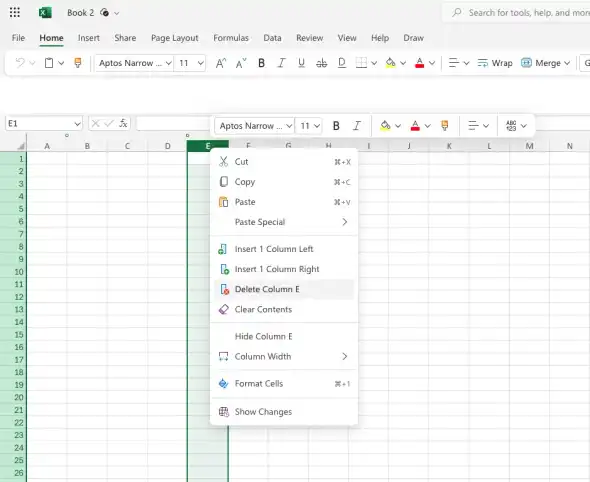Apply the ribbon fill color bucket
The image size is (590, 482).
click(x=391, y=63)
